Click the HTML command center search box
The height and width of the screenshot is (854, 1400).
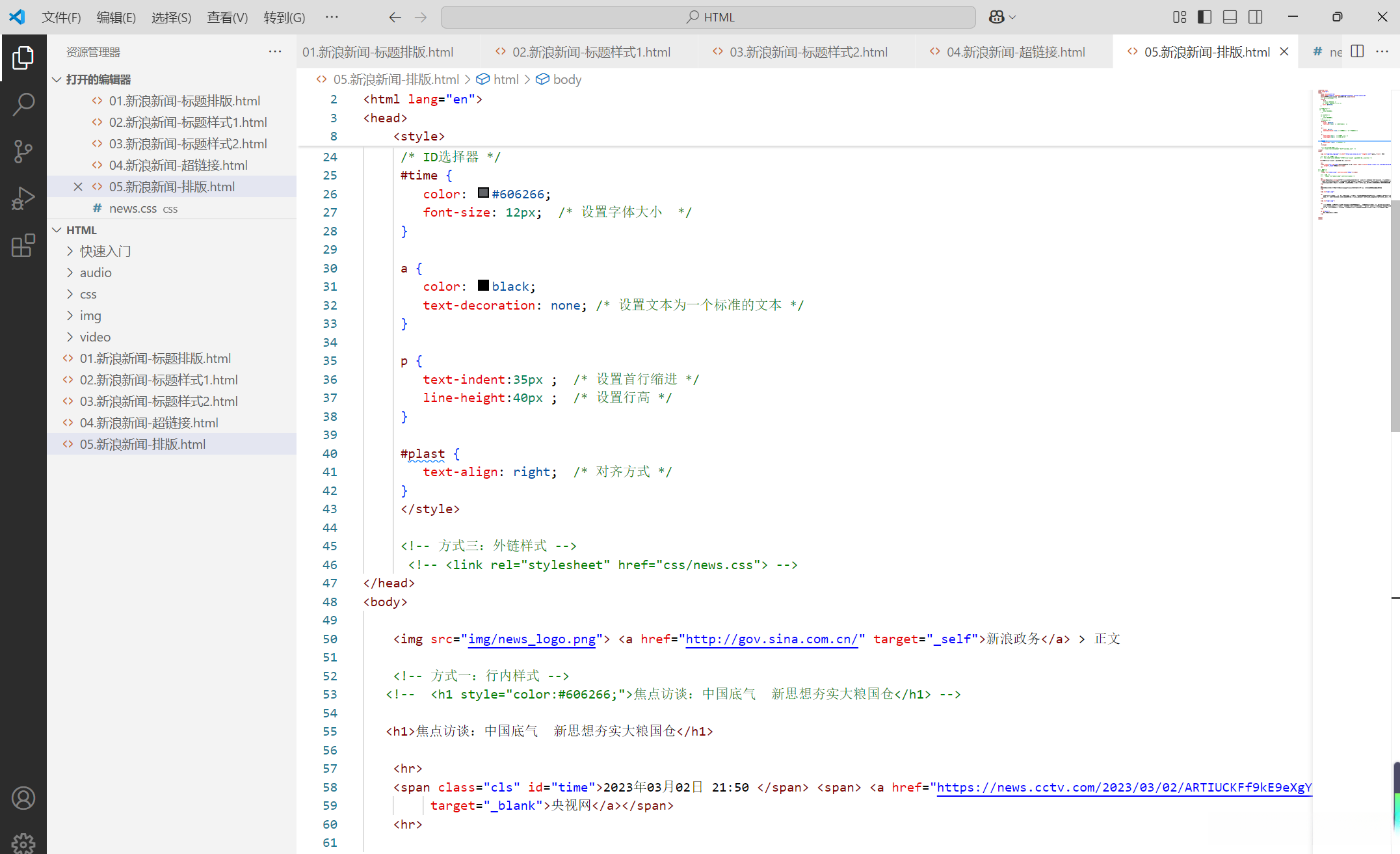point(708,17)
